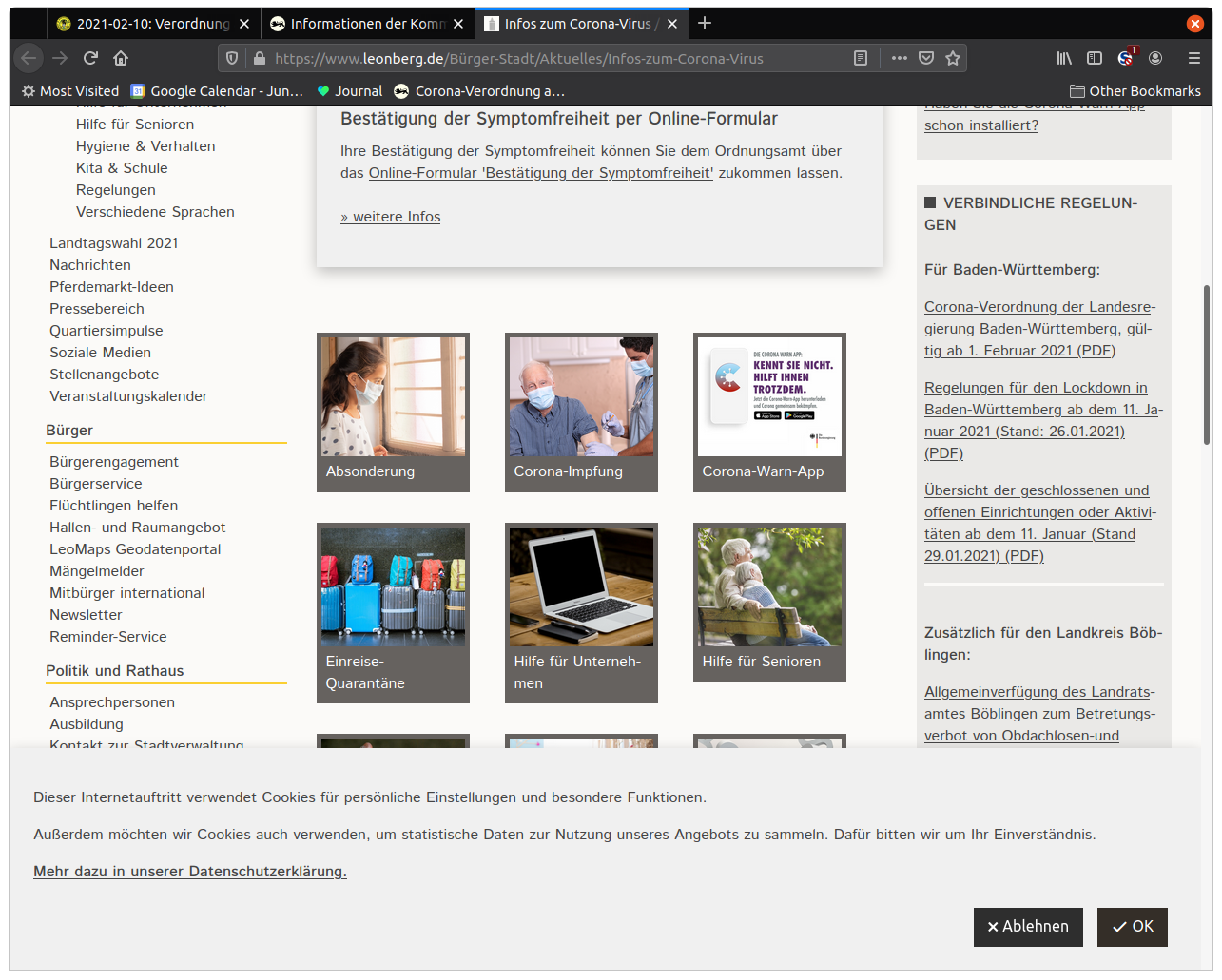
Task: Open Firefox account icon
Action: [x=1155, y=58]
